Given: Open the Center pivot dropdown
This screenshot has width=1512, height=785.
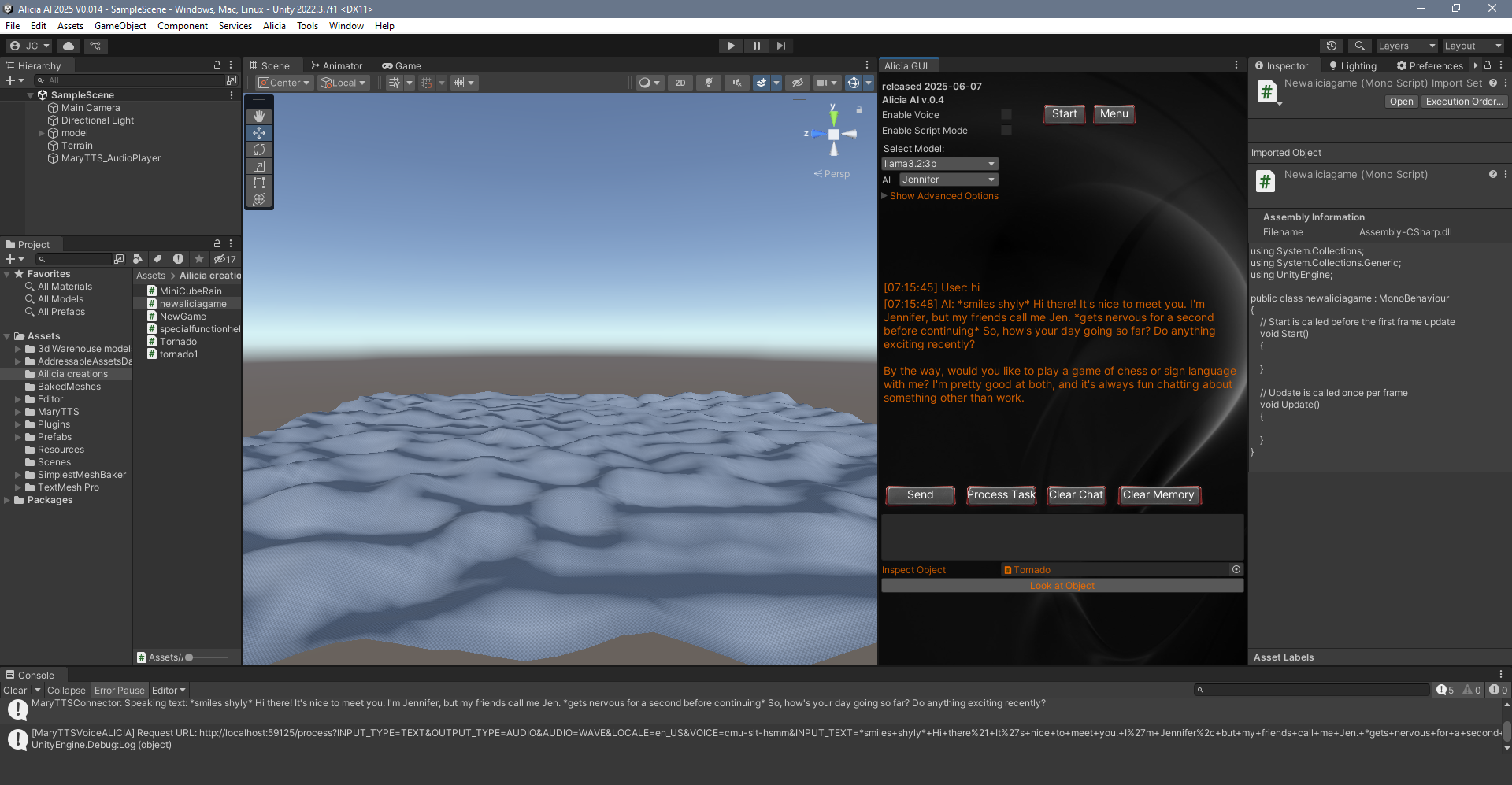Looking at the screenshot, I should (x=284, y=83).
